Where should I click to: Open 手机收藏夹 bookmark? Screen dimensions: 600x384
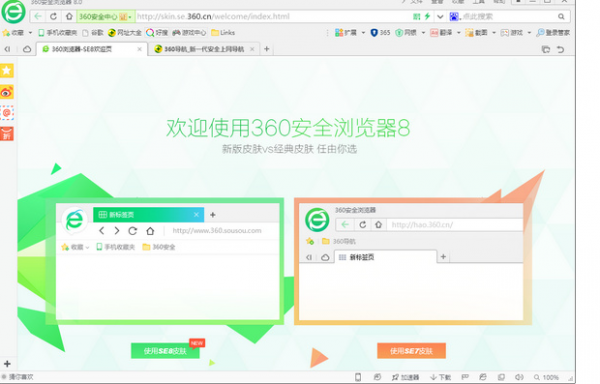[57, 33]
